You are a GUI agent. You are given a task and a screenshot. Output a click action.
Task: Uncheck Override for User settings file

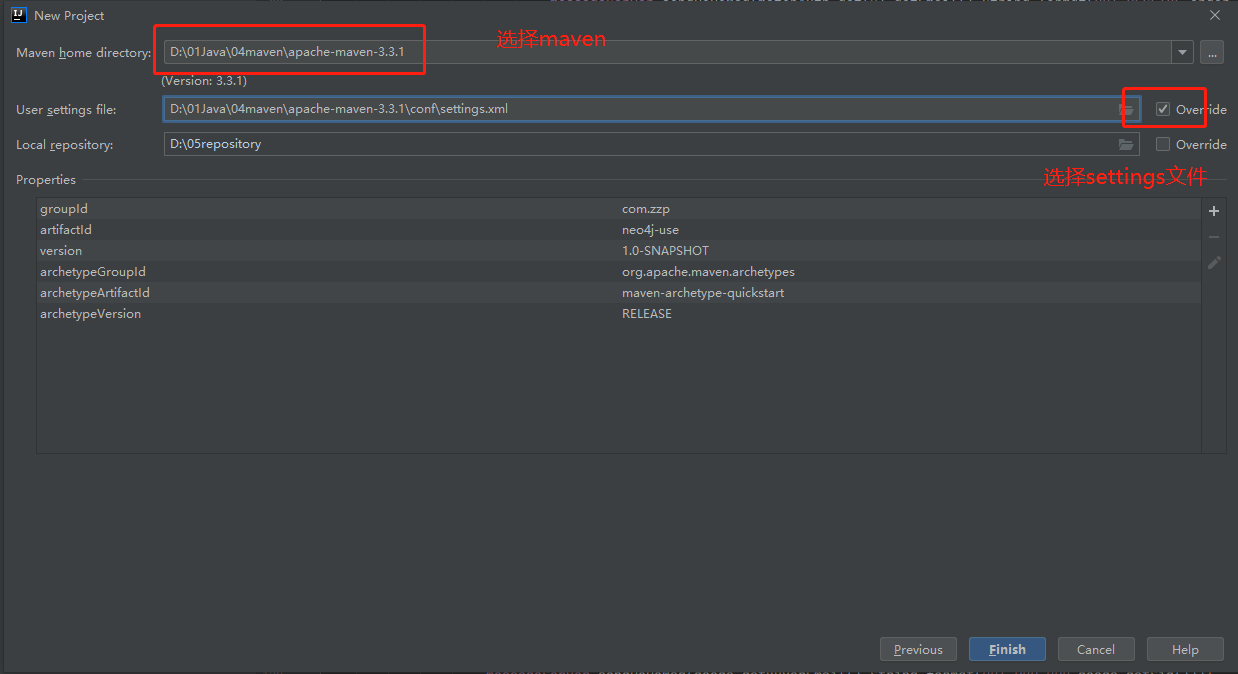click(x=1163, y=109)
